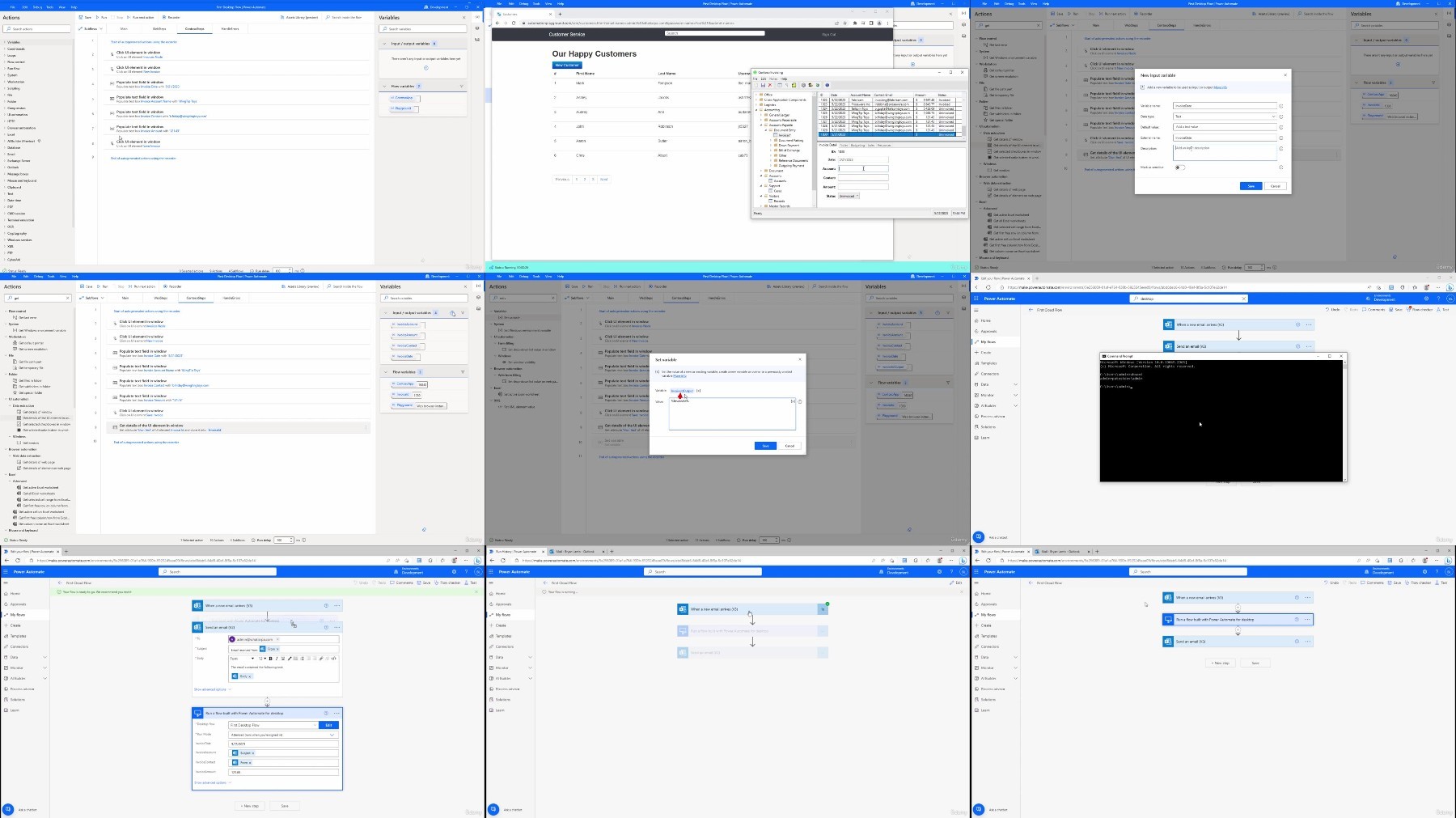Click the Run icon in the window listing Conditionals

click(x=97, y=17)
